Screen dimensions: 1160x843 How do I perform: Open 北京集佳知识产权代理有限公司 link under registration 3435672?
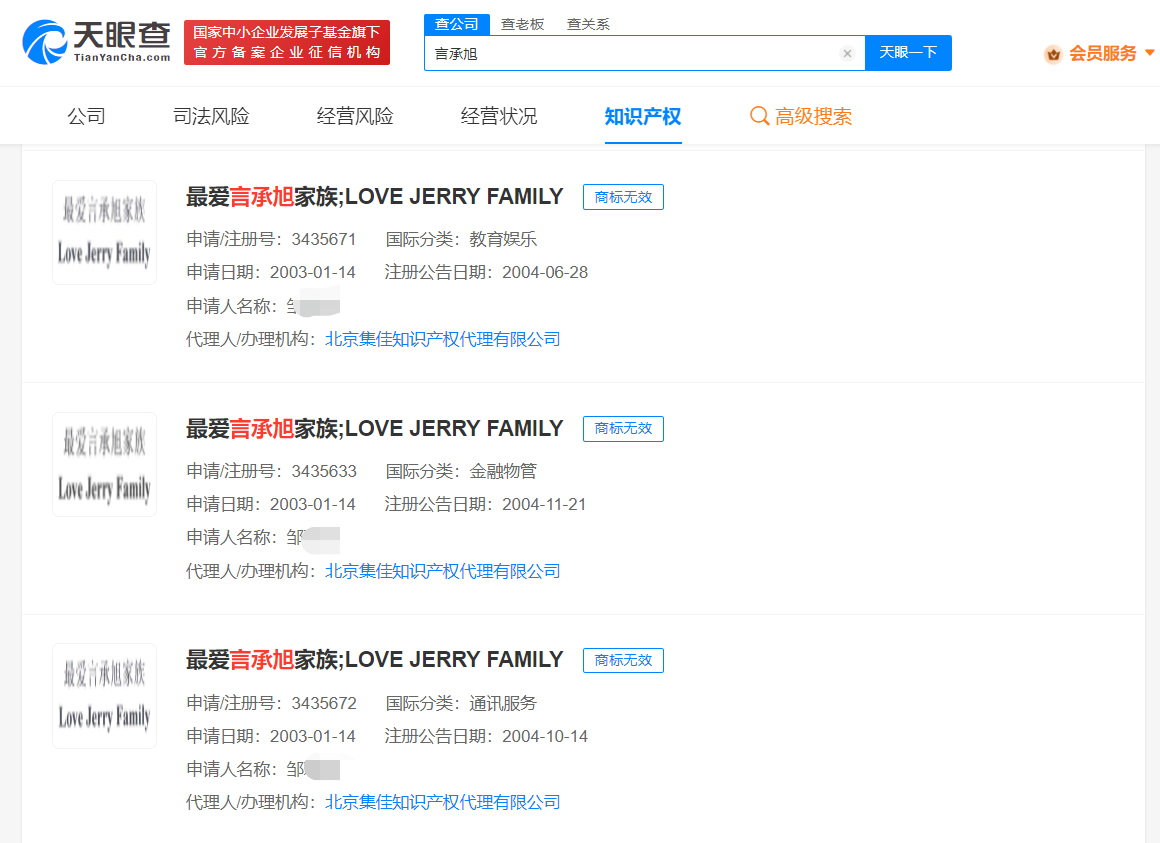click(x=442, y=802)
